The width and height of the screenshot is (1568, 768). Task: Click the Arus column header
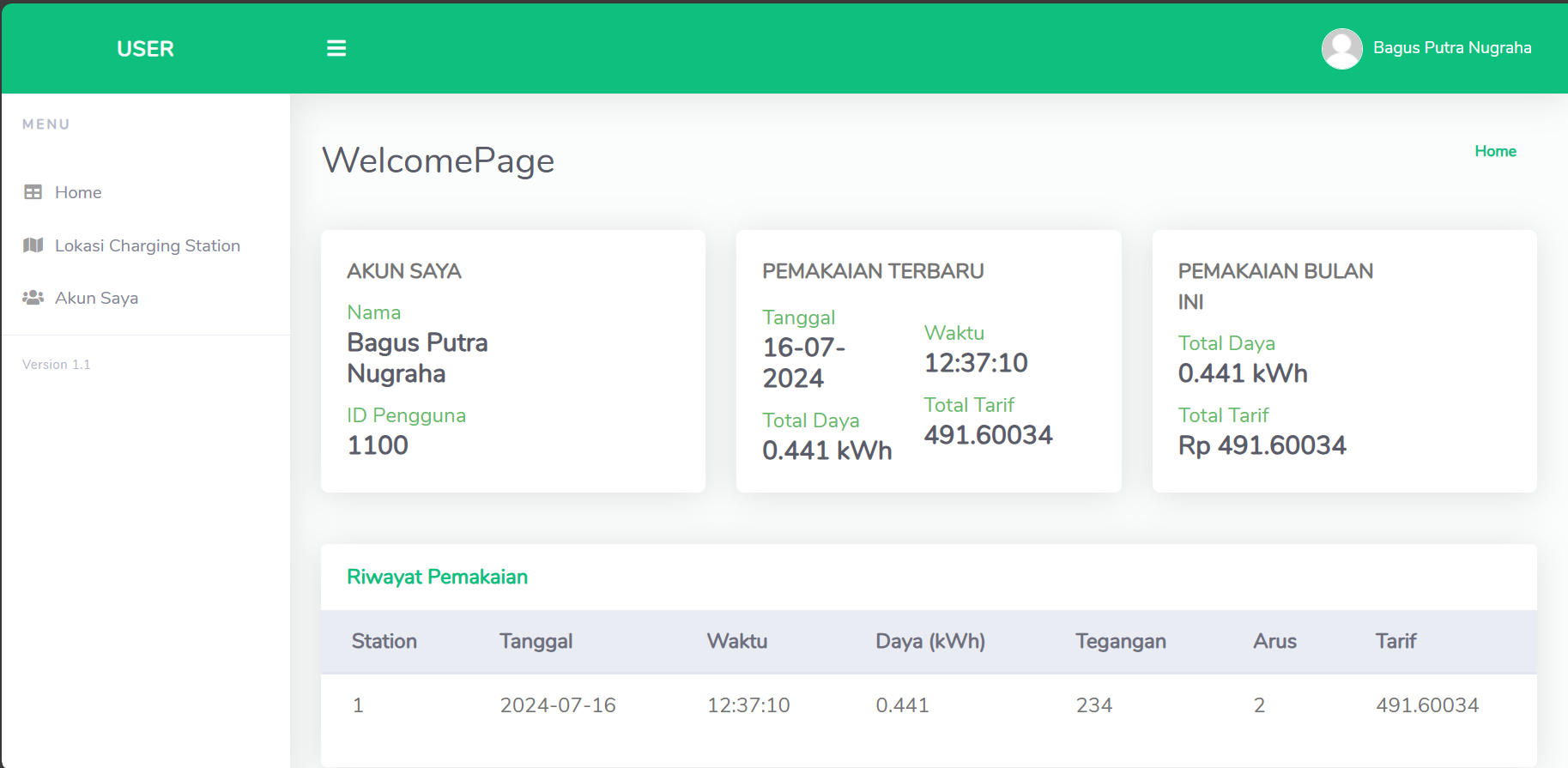point(1274,641)
